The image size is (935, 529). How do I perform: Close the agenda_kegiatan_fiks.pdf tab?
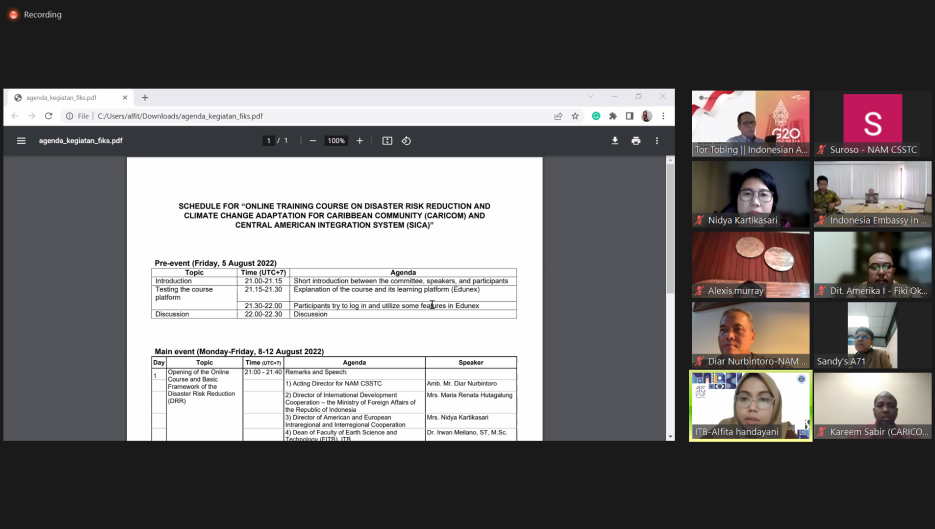tap(125, 98)
